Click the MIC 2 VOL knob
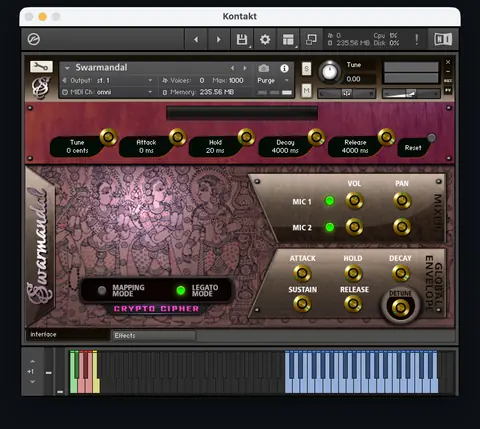This screenshot has height=429, width=480. 354,227
